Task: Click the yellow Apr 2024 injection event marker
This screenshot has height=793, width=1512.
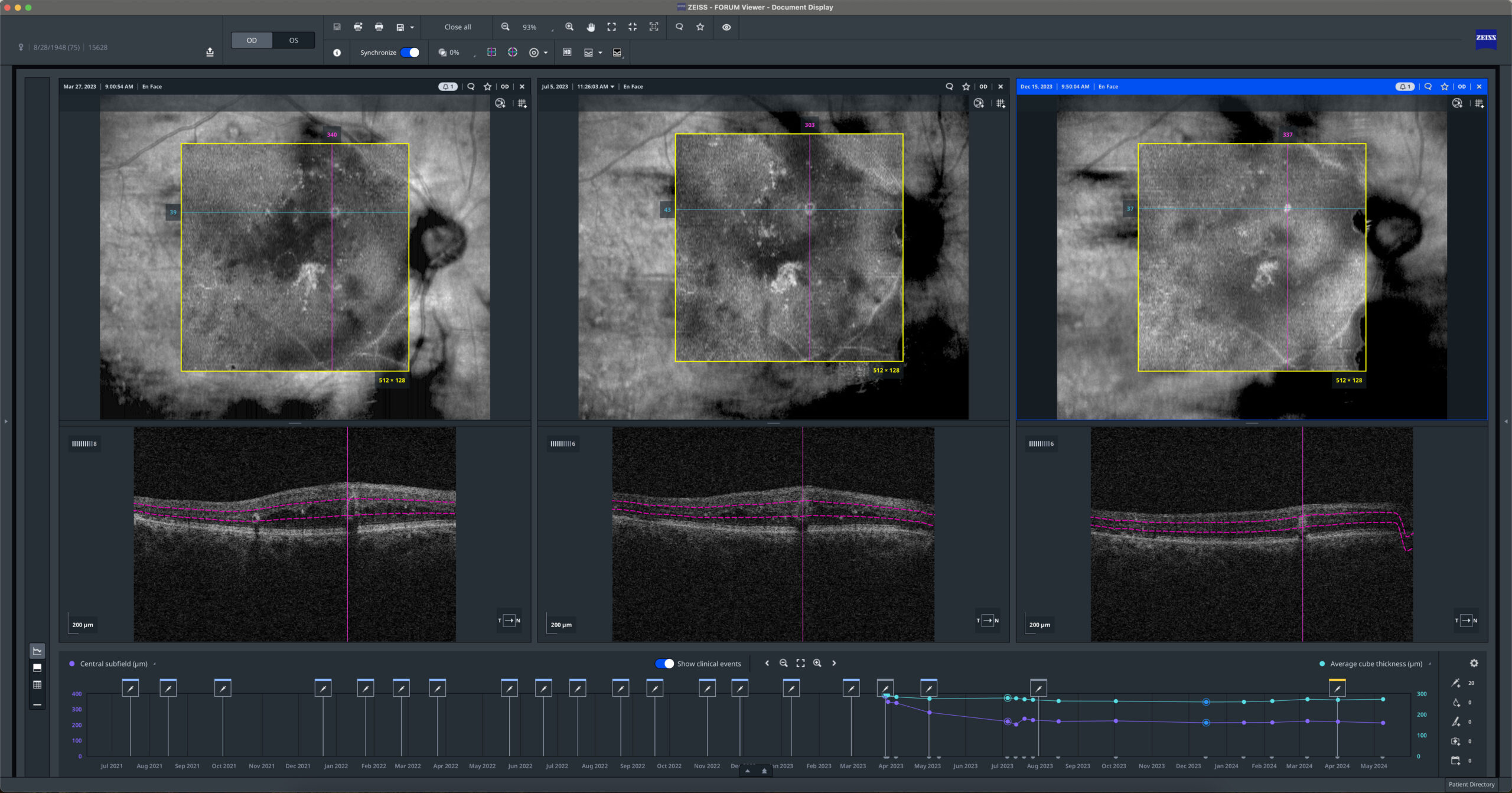Action: click(x=1337, y=688)
